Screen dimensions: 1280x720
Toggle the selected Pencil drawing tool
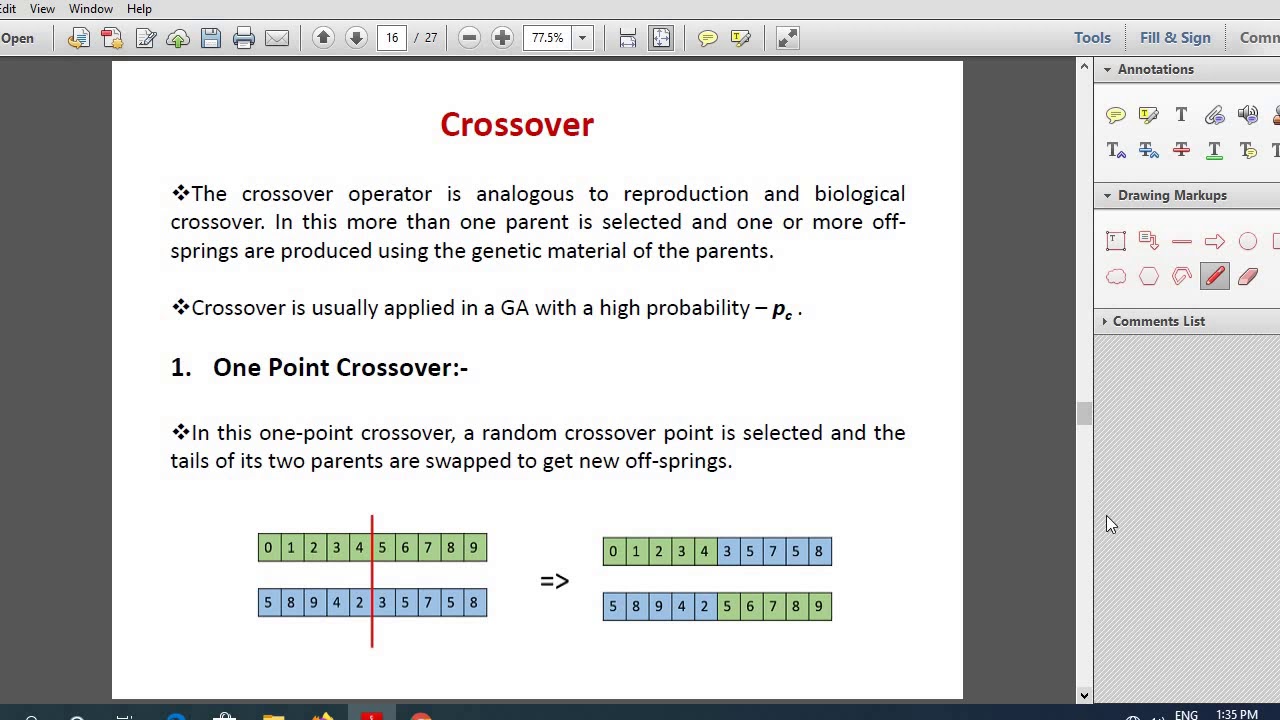pyautogui.click(x=1215, y=277)
